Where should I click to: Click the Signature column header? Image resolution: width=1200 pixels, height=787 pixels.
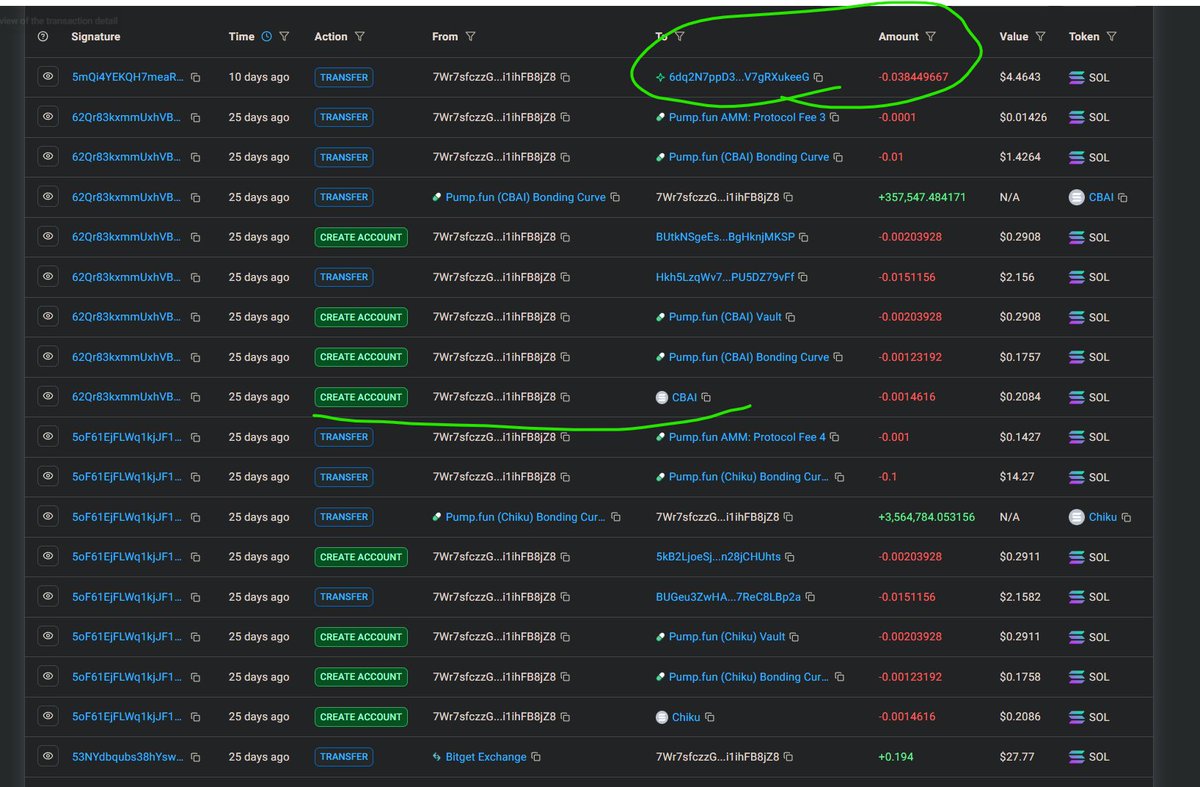pos(96,37)
